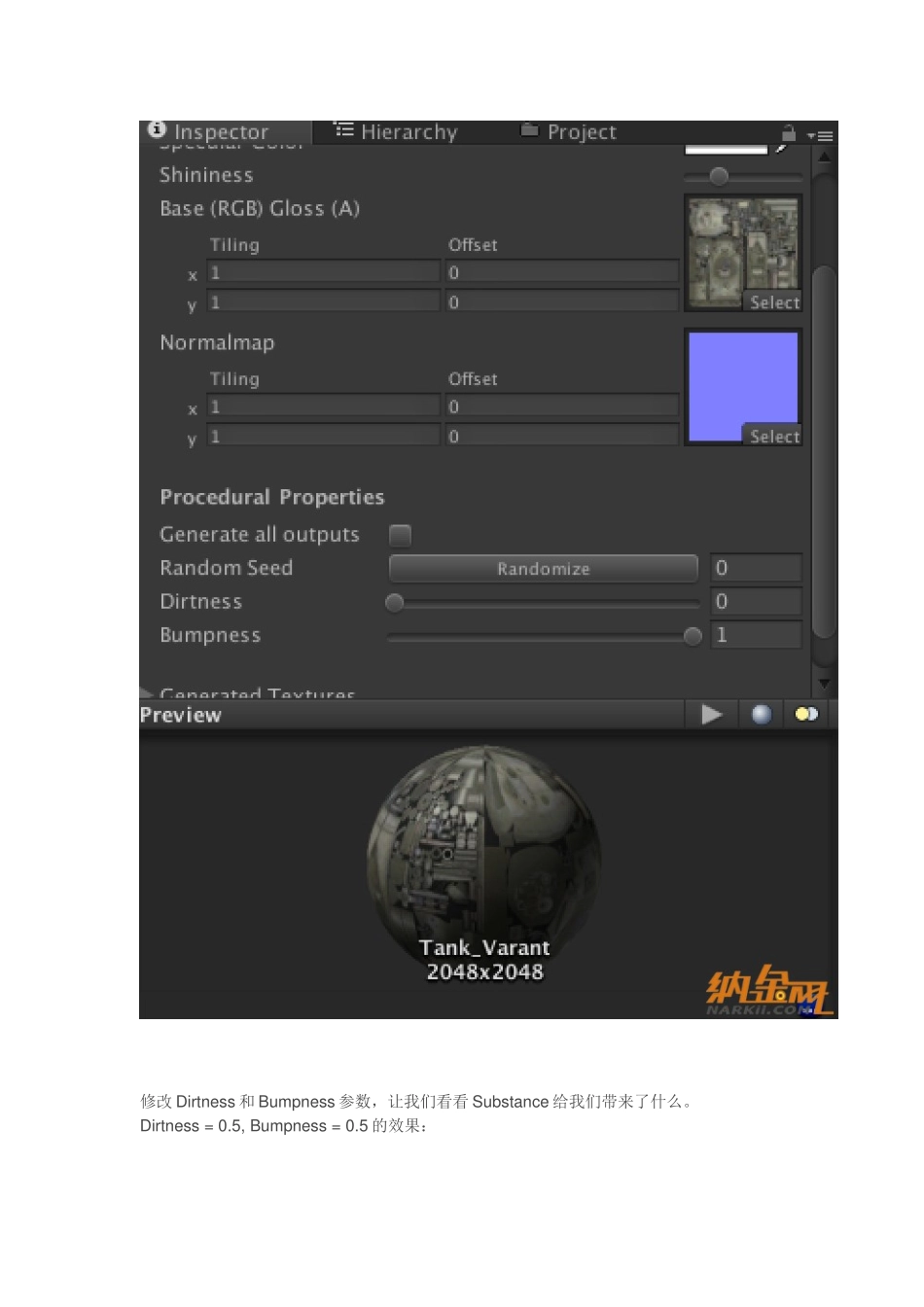Click the 2048x2048 size text
The height and width of the screenshot is (1307, 924).
point(484,972)
